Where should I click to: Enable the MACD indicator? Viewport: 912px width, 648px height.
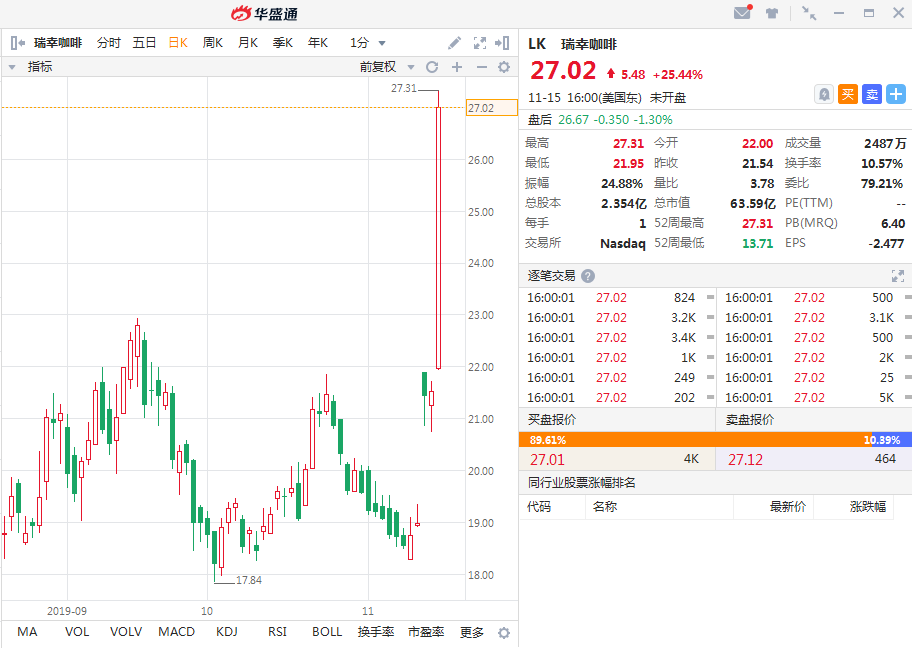pyautogui.click(x=176, y=632)
